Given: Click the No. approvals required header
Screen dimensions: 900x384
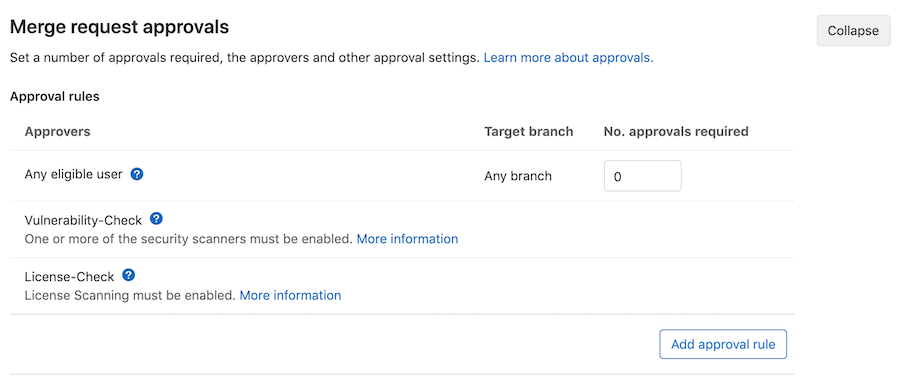Looking at the screenshot, I should [676, 131].
